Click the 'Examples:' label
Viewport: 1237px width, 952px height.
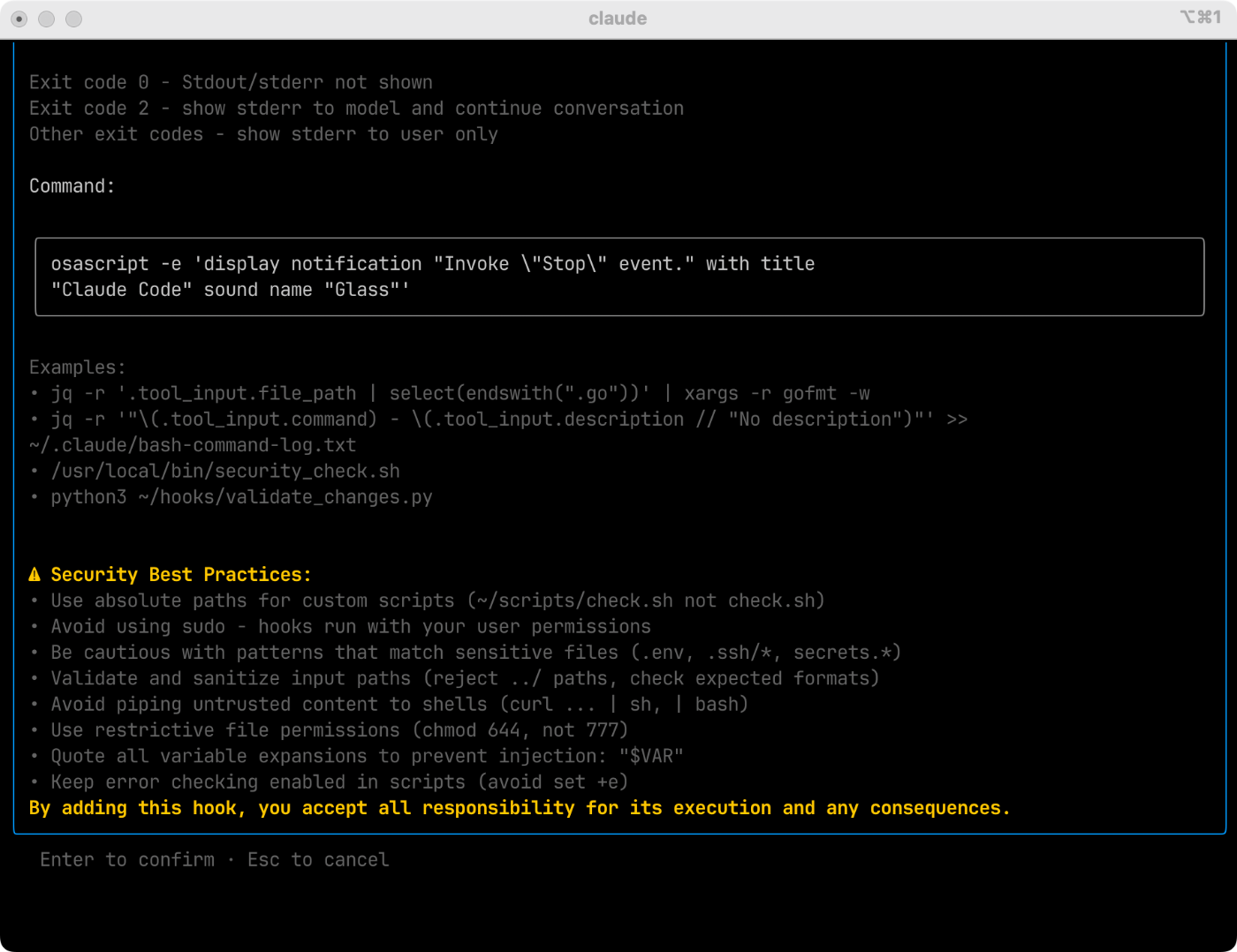[x=78, y=367]
